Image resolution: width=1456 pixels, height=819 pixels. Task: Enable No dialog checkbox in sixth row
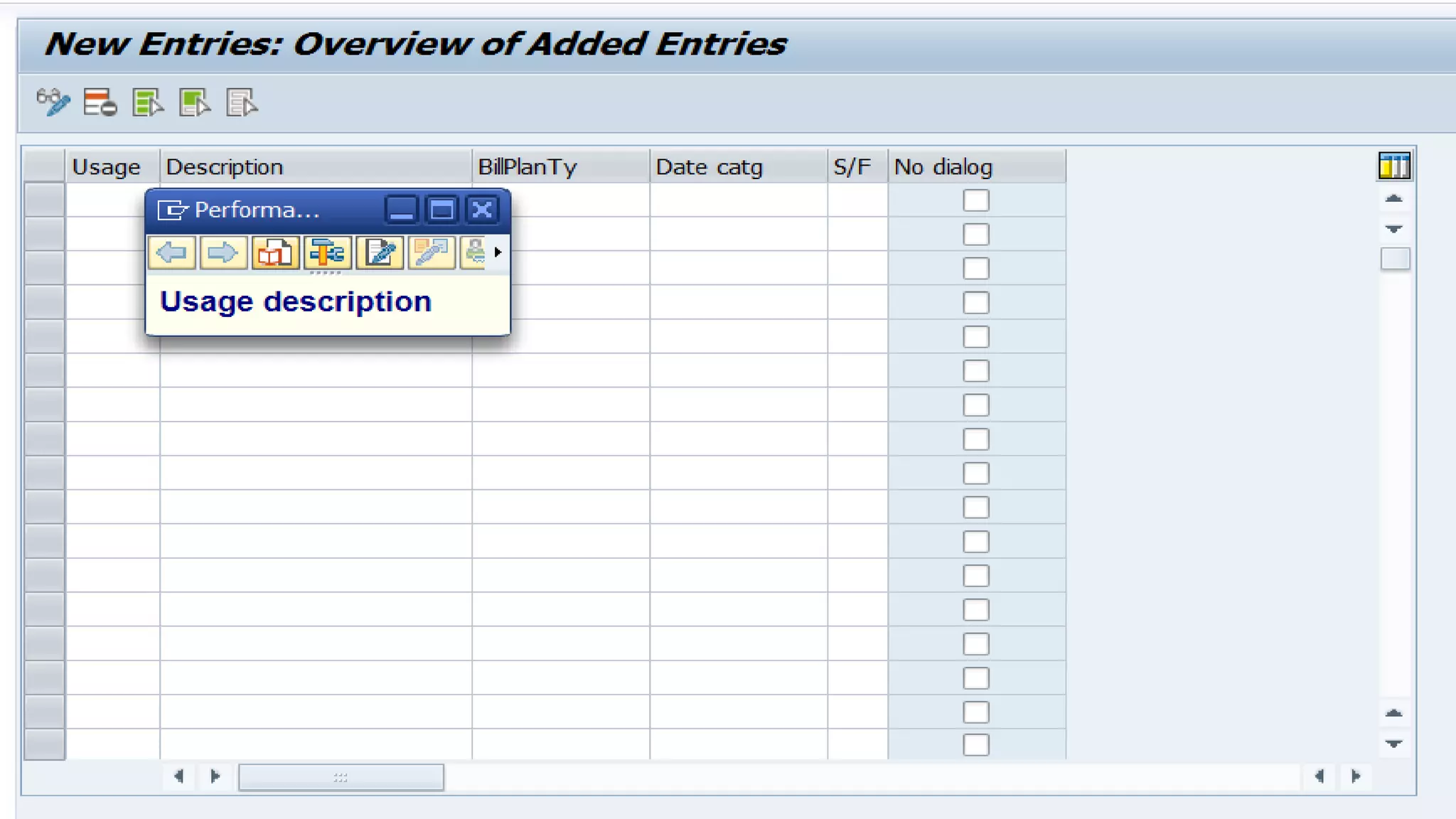(x=975, y=371)
